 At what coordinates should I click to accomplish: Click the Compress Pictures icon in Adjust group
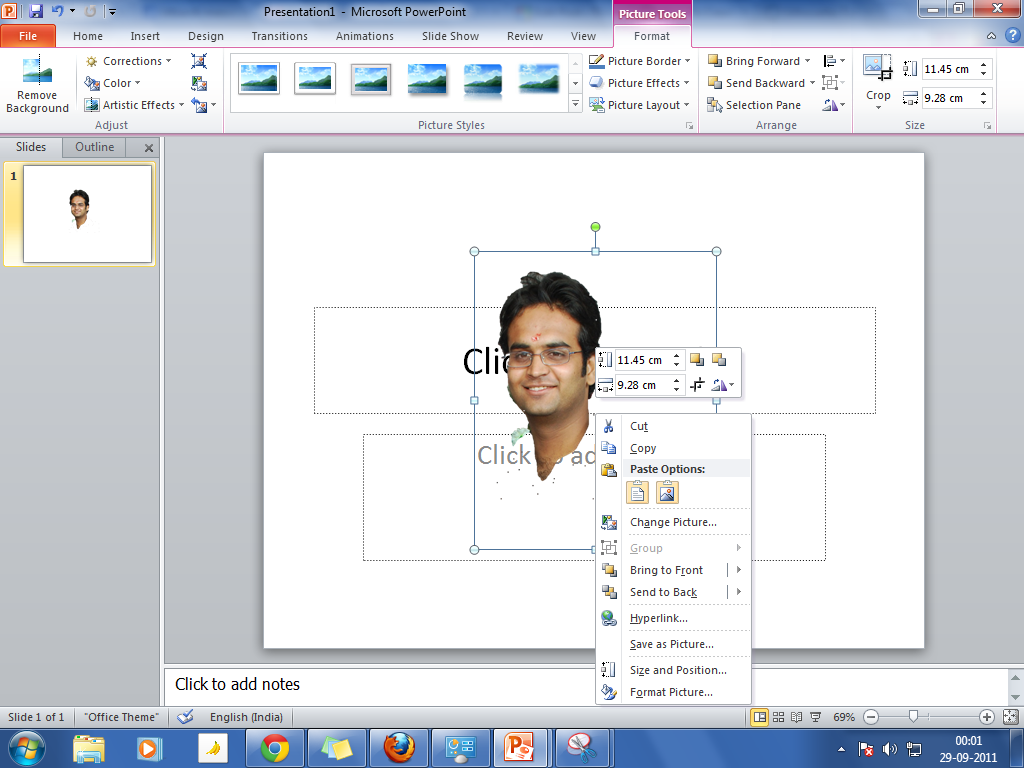coord(199,61)
